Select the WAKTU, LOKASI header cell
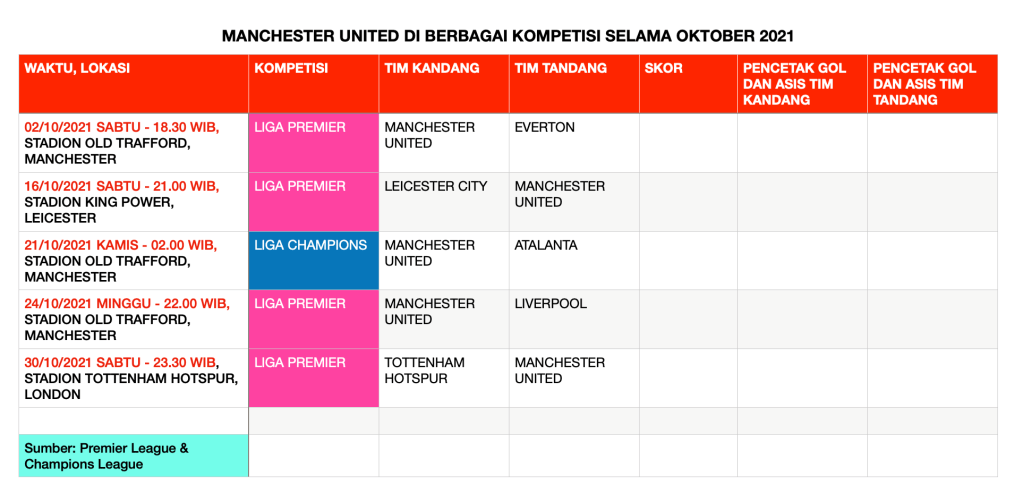1023x492 pixels. pyautogui.click(x=133, y=84)
